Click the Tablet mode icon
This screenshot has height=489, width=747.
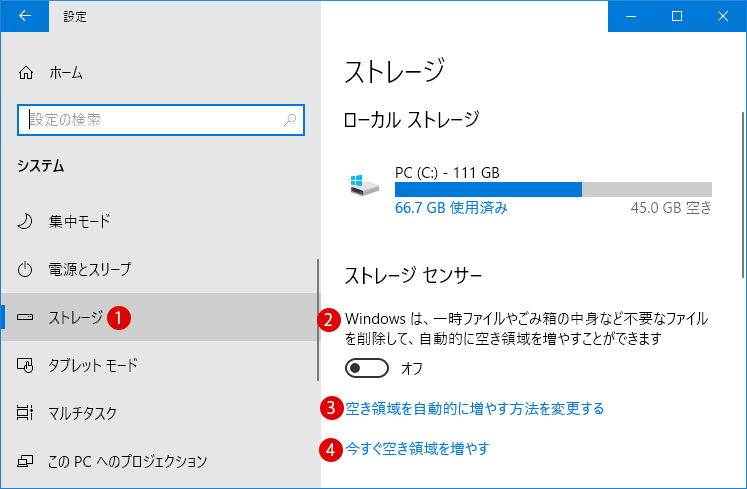click(25, 366)
